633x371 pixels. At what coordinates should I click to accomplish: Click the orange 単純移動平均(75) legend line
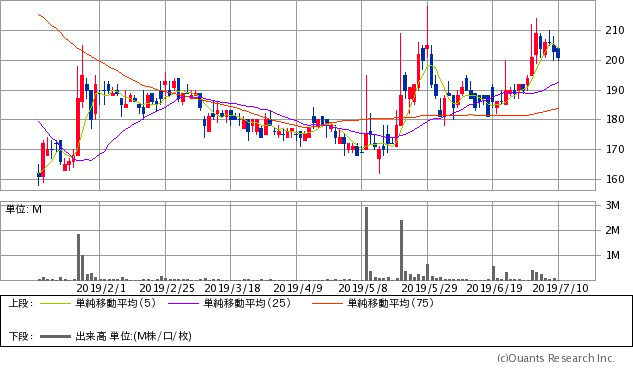327,303
